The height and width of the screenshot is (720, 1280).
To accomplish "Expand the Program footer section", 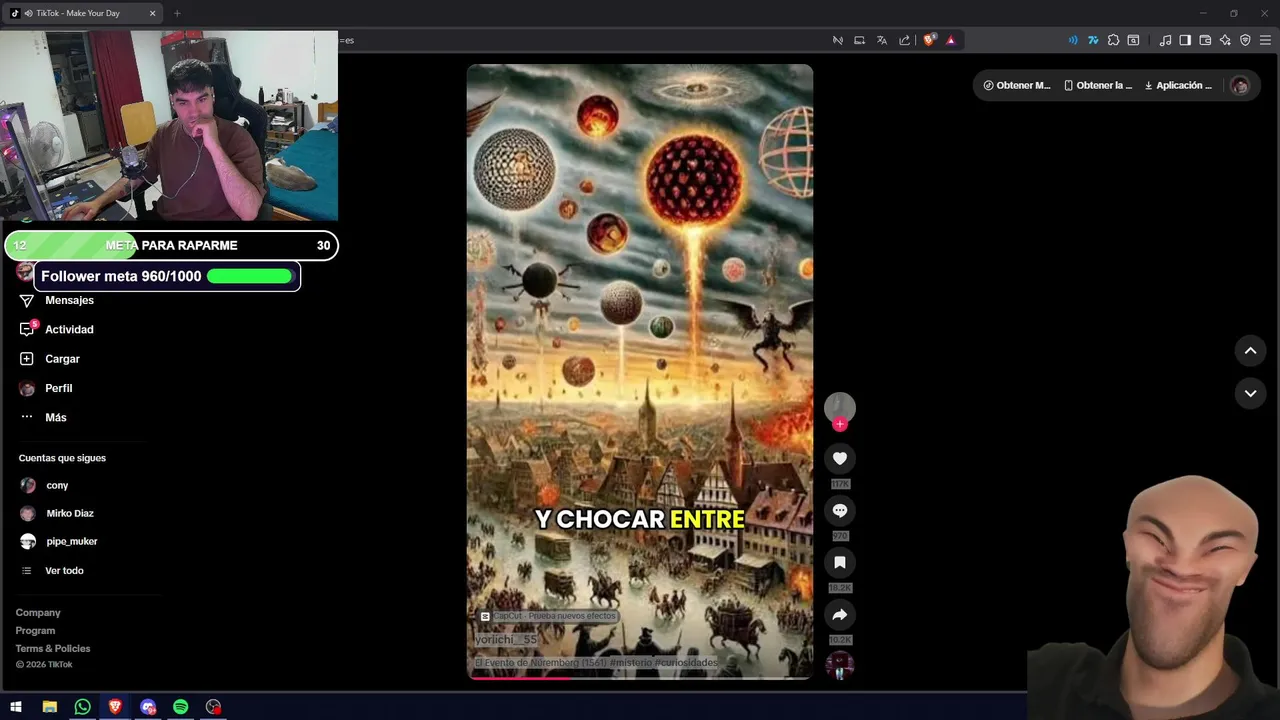I will click(x=35, y=631).
